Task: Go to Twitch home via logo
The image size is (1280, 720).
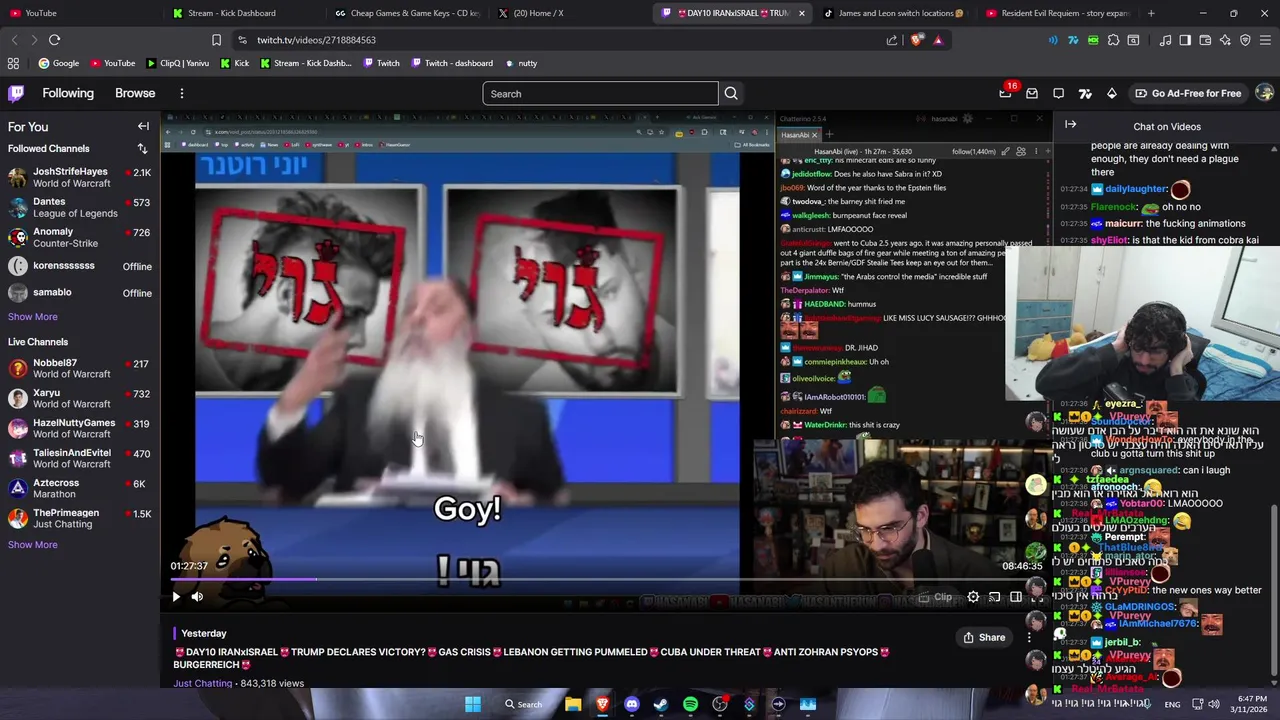Action: pos(16,93)
